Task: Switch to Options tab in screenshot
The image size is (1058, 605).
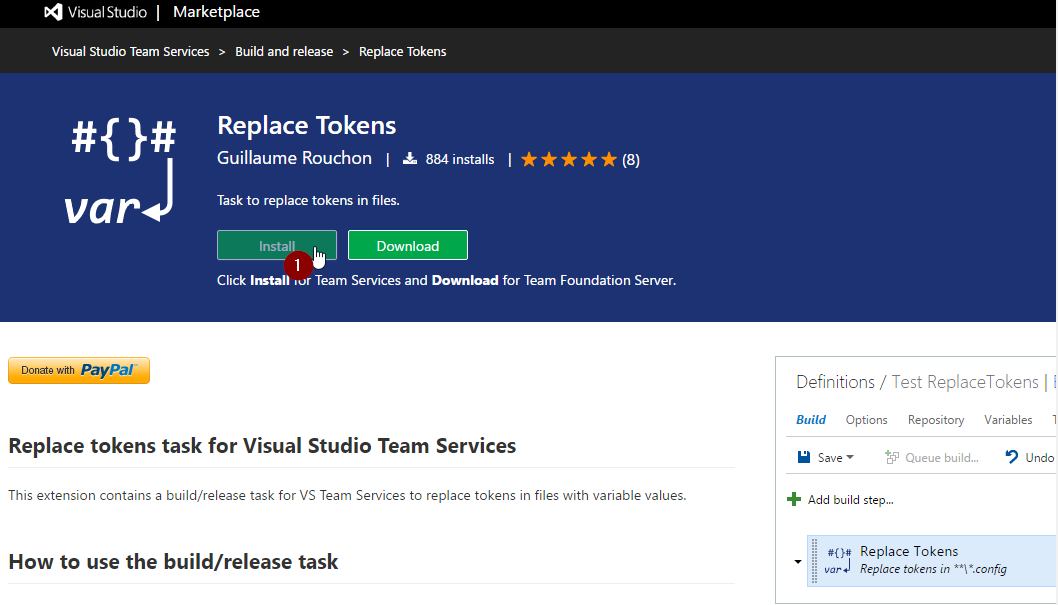Action: pyautogui.click(x=866, y=420)
